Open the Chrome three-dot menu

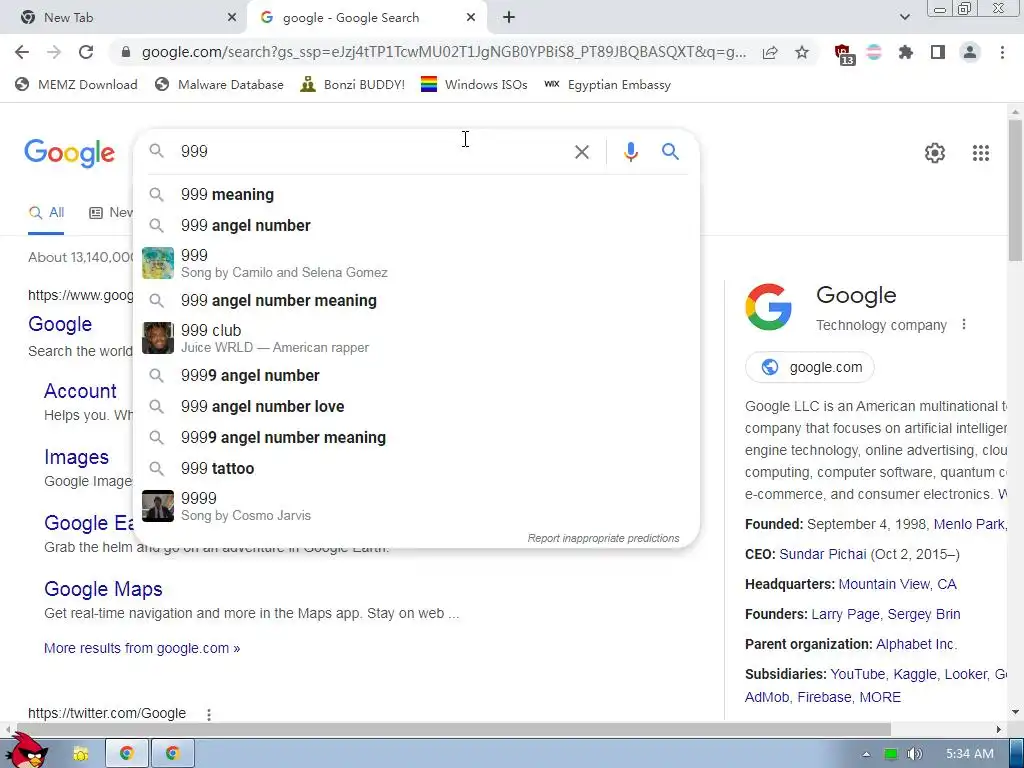point(1002,52)
